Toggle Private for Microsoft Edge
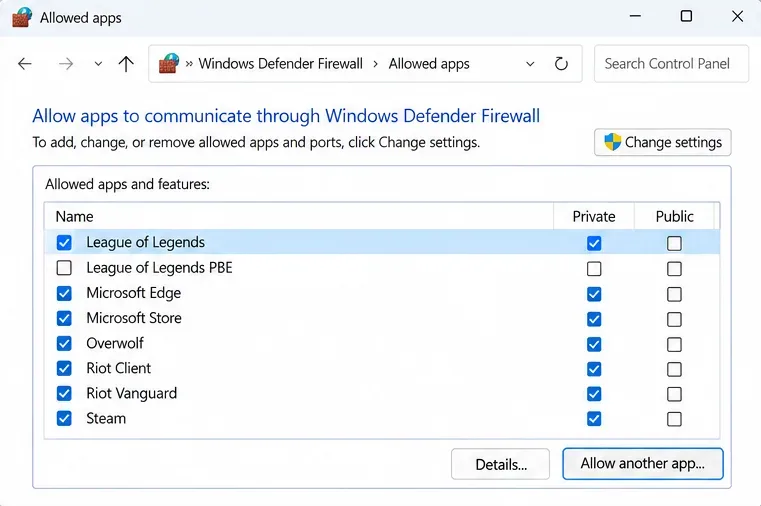 tap(594, 294)
